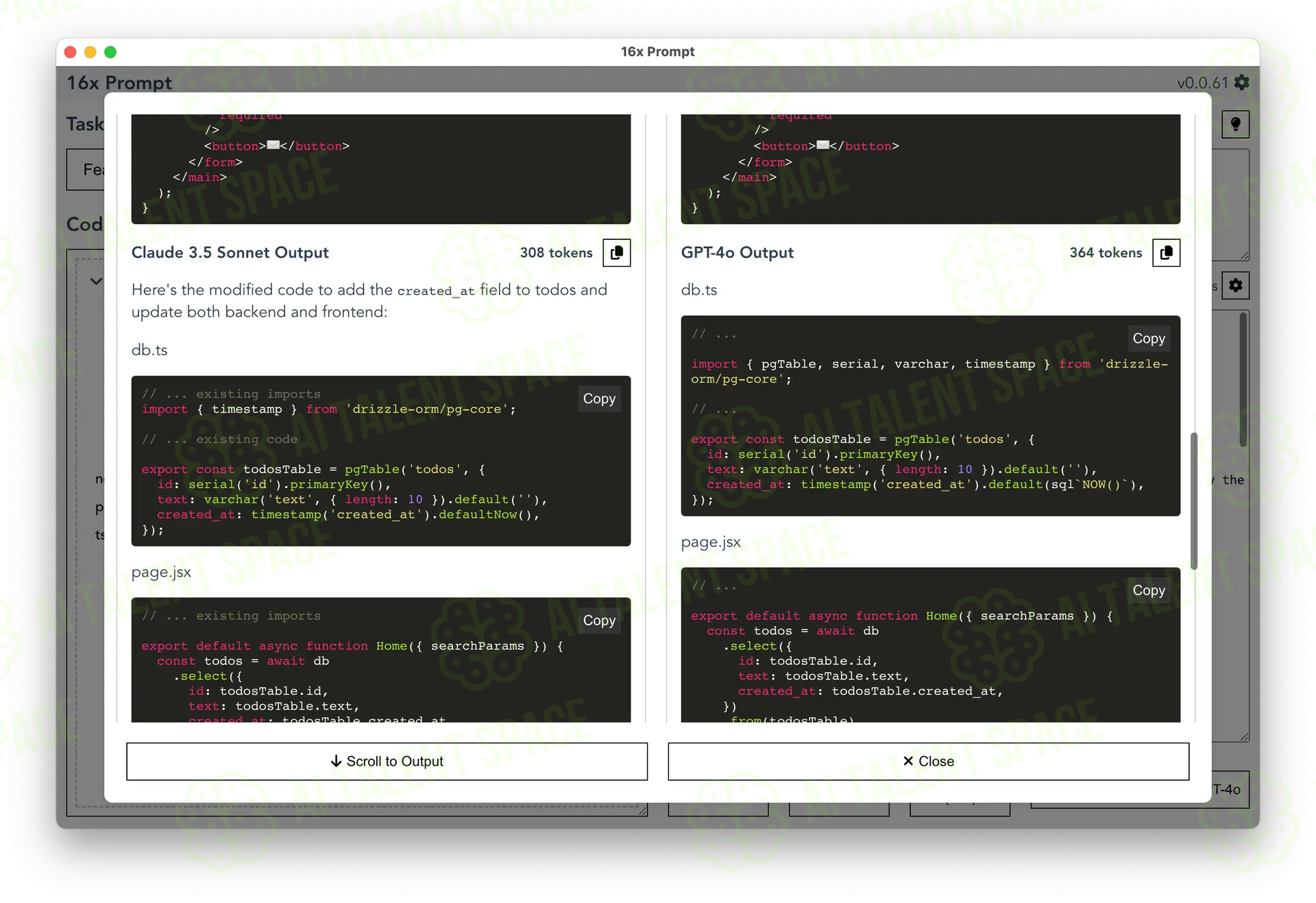The width and height of the screenshot is (1316, 903).
Task: Copy Claude 3.5 Sonnet output via clipboard icon
Action: [616, 253]
